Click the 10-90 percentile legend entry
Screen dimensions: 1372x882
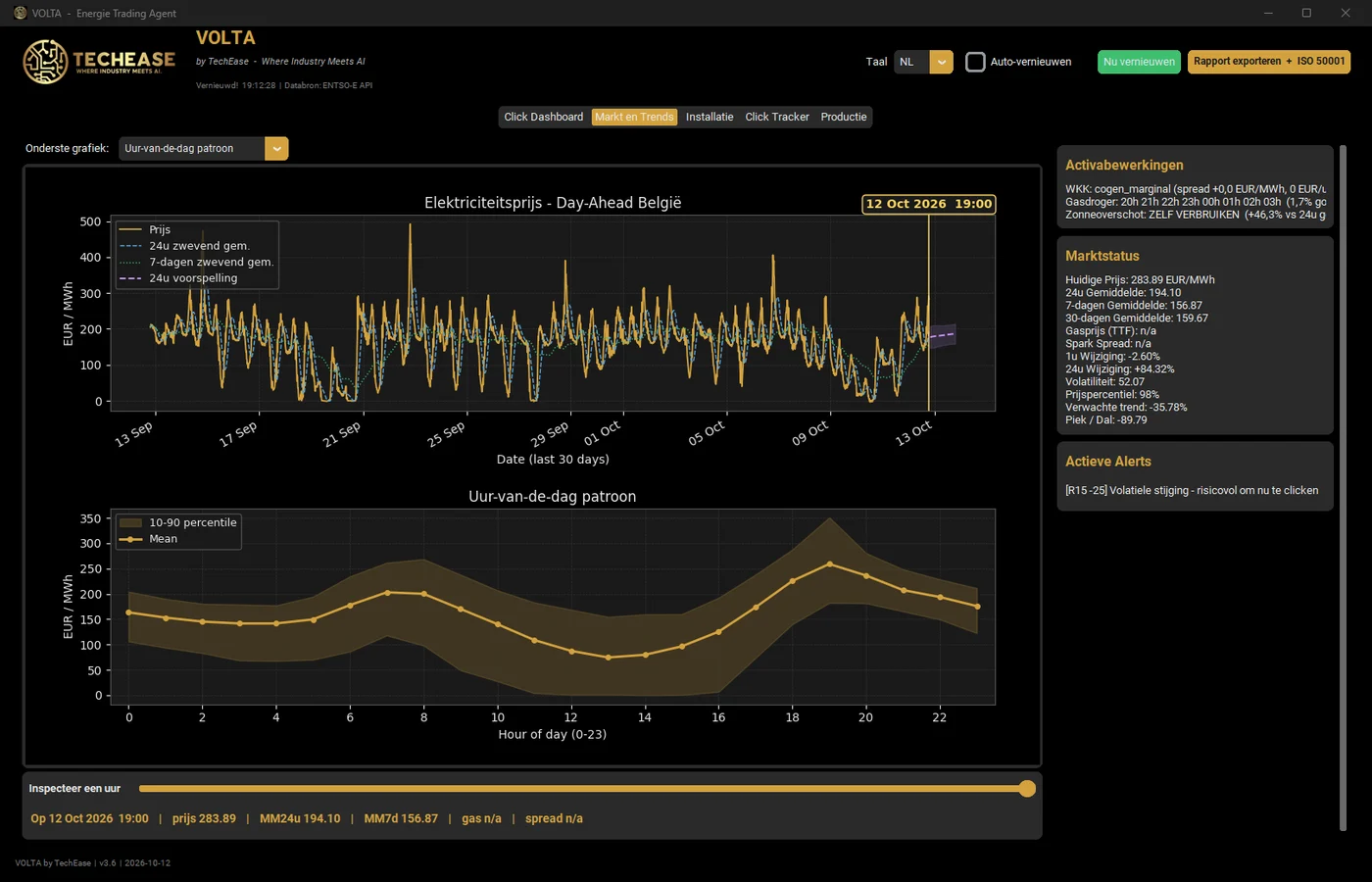click(x=178, y=522)
